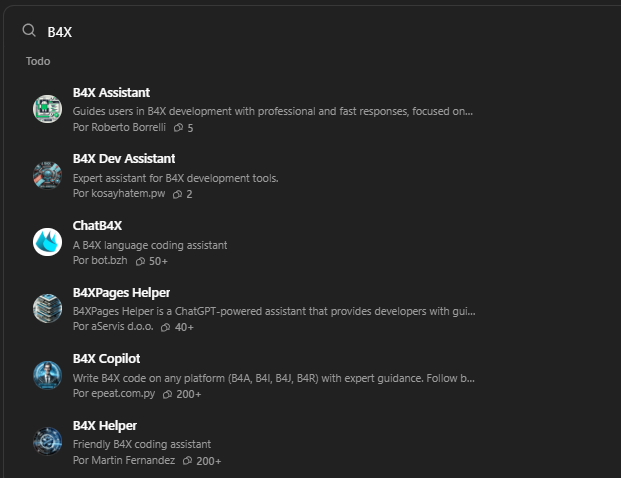The image size is (621, 478).
Task: Click conversation count icon next to bot.bzh
Action: click(140, 261)
